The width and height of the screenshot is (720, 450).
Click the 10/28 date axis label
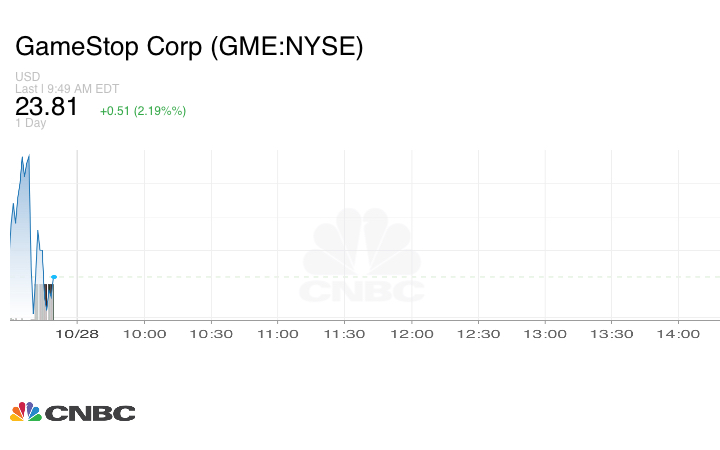(76, 334)
